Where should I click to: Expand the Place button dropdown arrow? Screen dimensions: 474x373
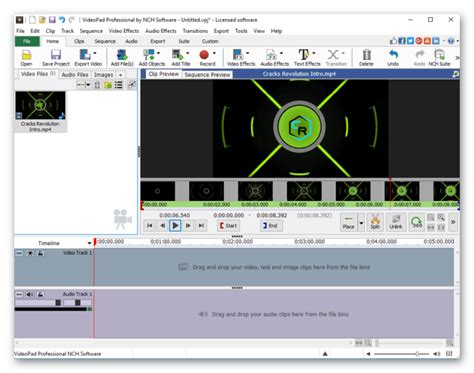click(361, 222)
